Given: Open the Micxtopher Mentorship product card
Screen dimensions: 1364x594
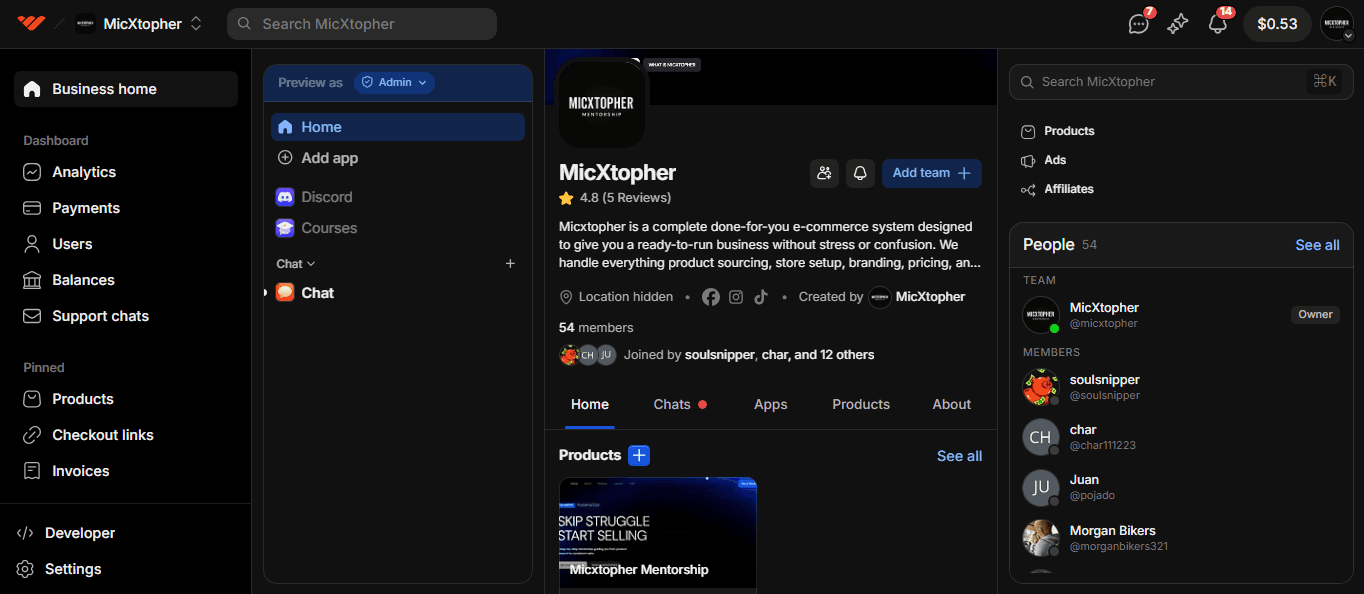Looking at the screenshot, I should coord(658,535).
